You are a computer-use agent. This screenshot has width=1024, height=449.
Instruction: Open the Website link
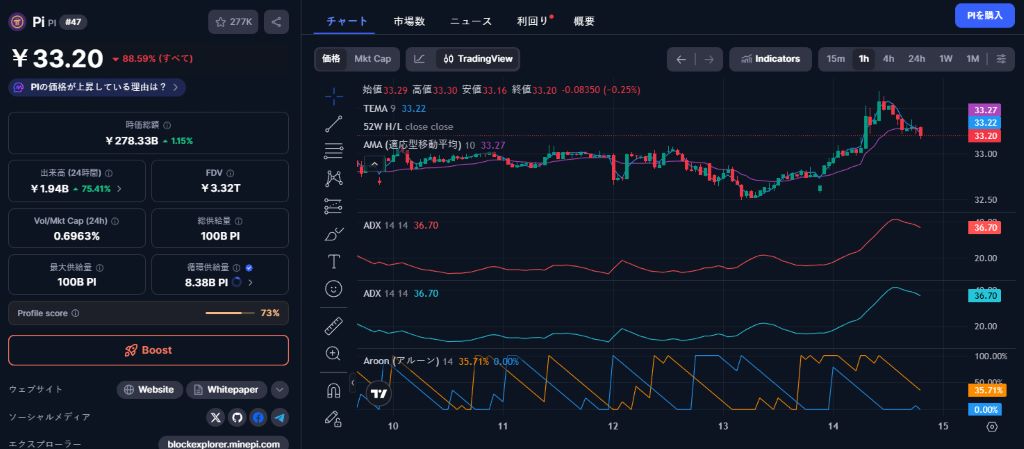(x=150, y=390)
